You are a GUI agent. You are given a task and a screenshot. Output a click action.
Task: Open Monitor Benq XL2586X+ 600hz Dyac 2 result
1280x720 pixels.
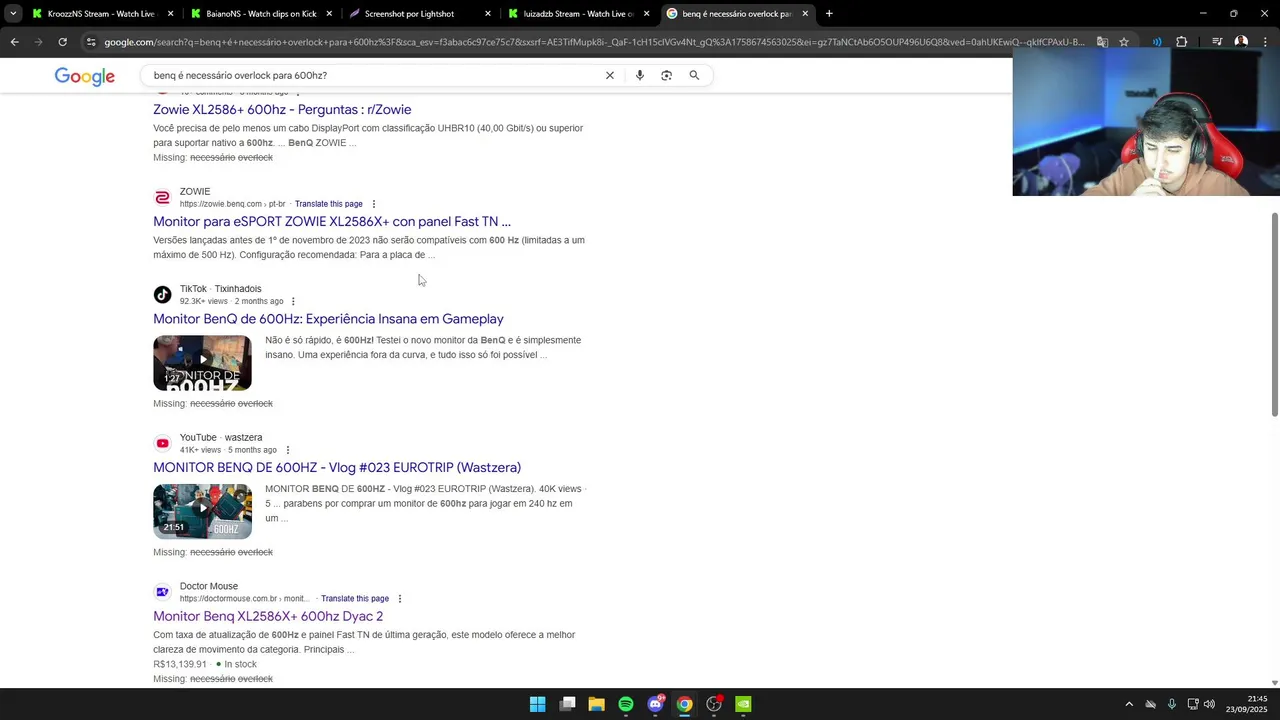[268, 616]
